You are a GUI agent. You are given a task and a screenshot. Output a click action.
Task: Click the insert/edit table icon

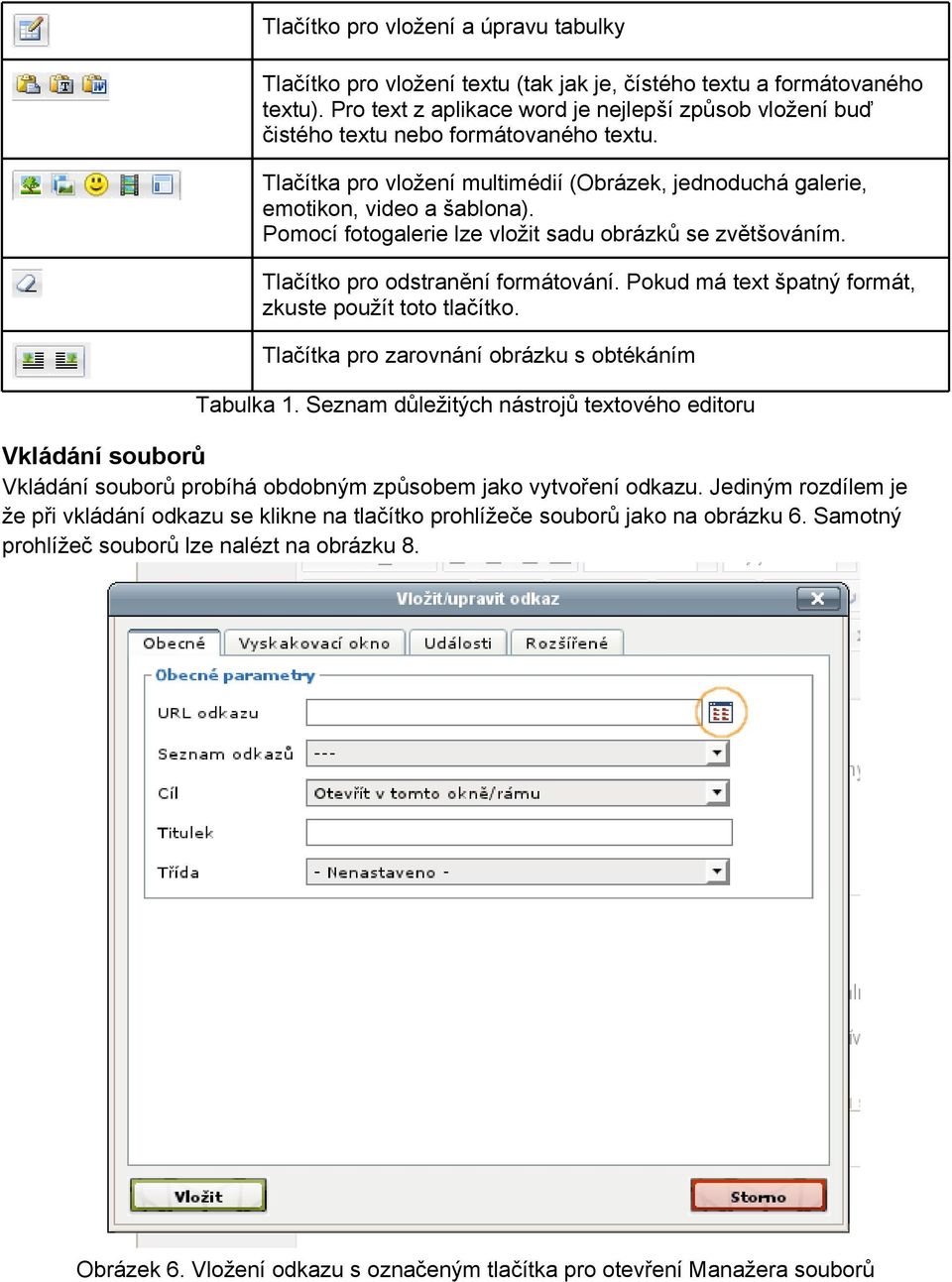pos(31,30)
